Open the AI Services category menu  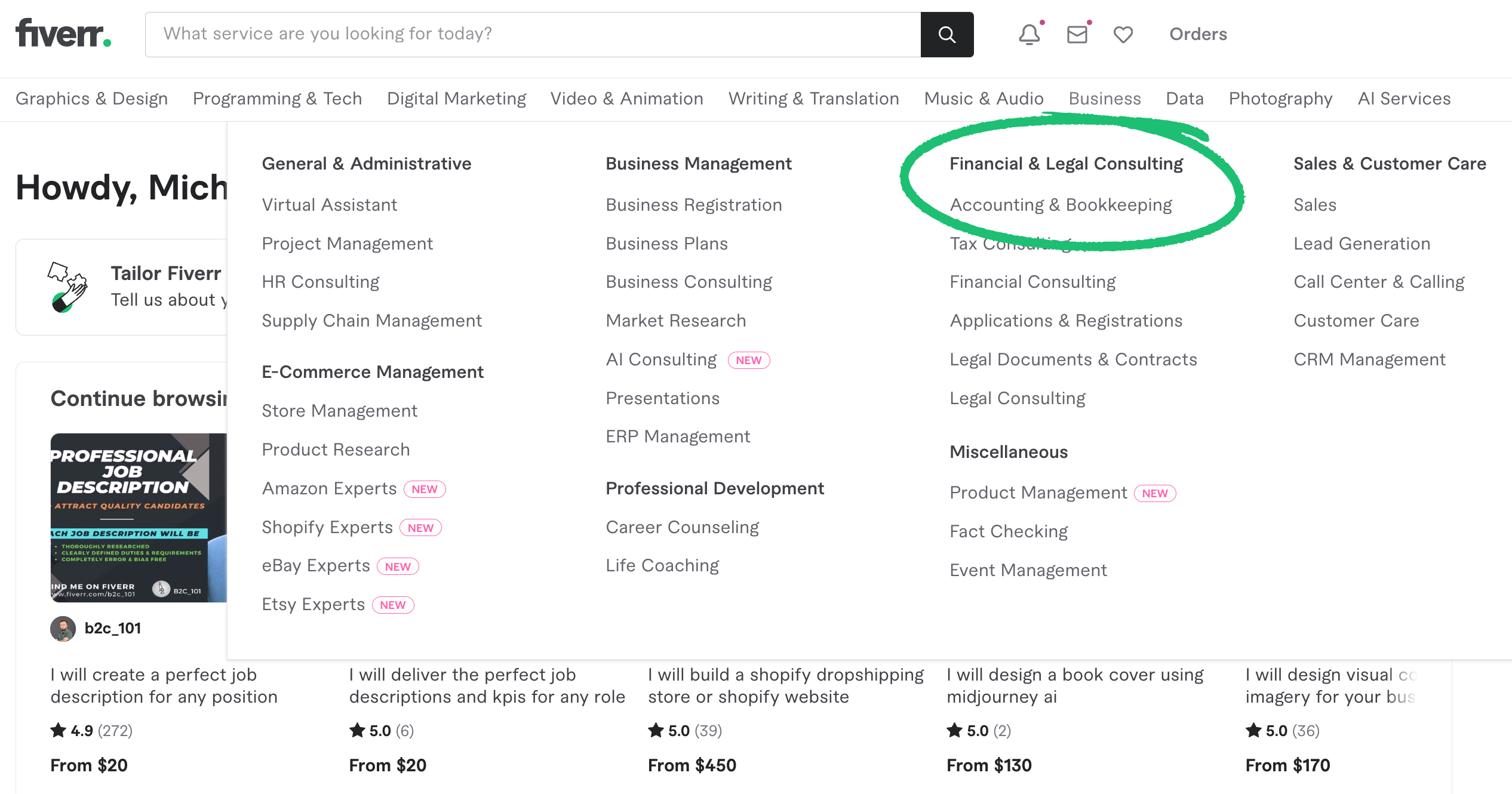[1403, 99]
